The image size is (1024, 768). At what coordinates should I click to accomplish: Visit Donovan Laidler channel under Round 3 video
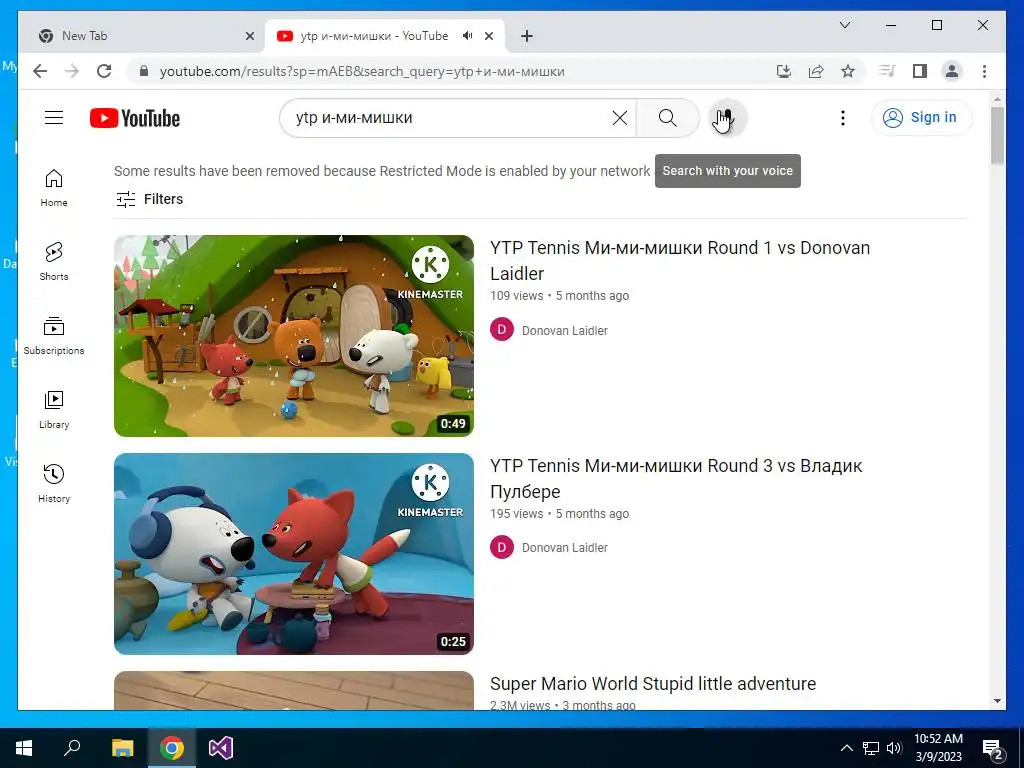point(565,548)
